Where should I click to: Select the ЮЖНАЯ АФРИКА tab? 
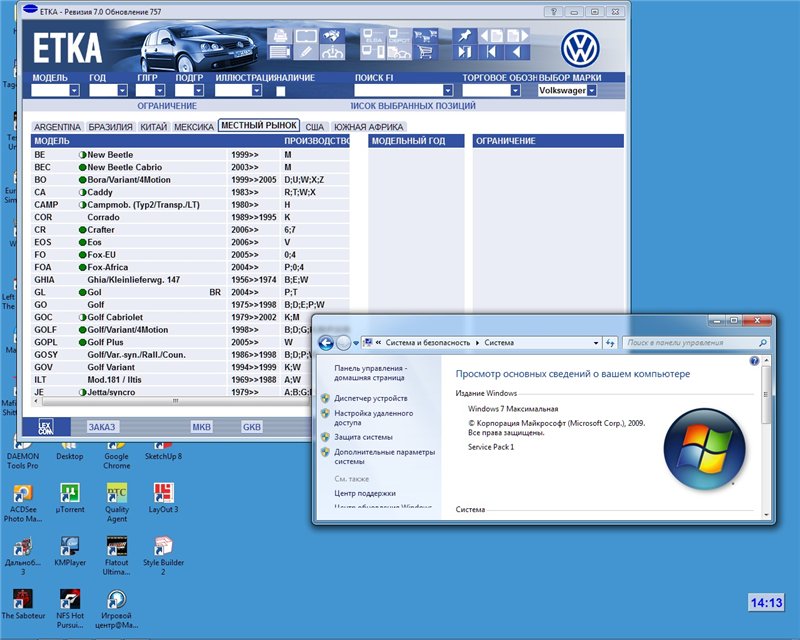click(x=368, y=127)
